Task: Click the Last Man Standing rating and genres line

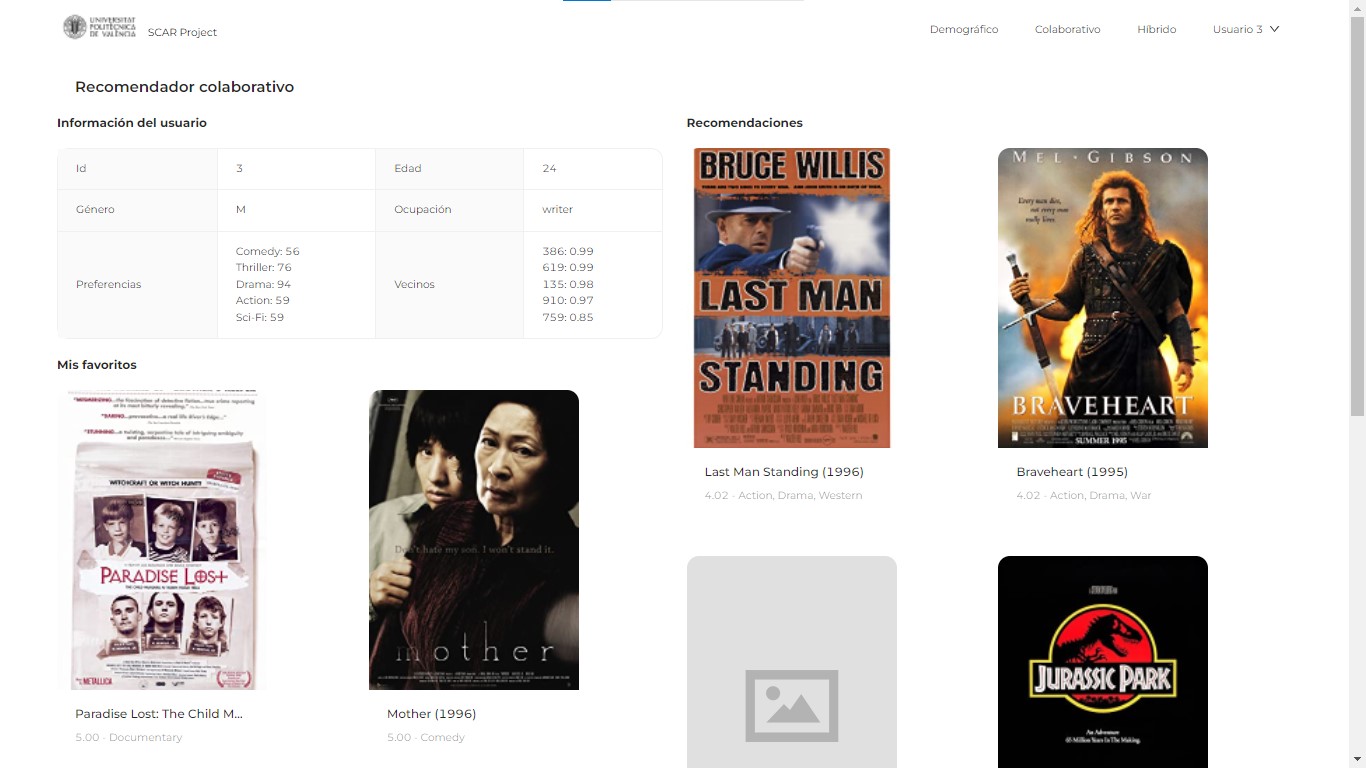Action: tap(783, 495)
